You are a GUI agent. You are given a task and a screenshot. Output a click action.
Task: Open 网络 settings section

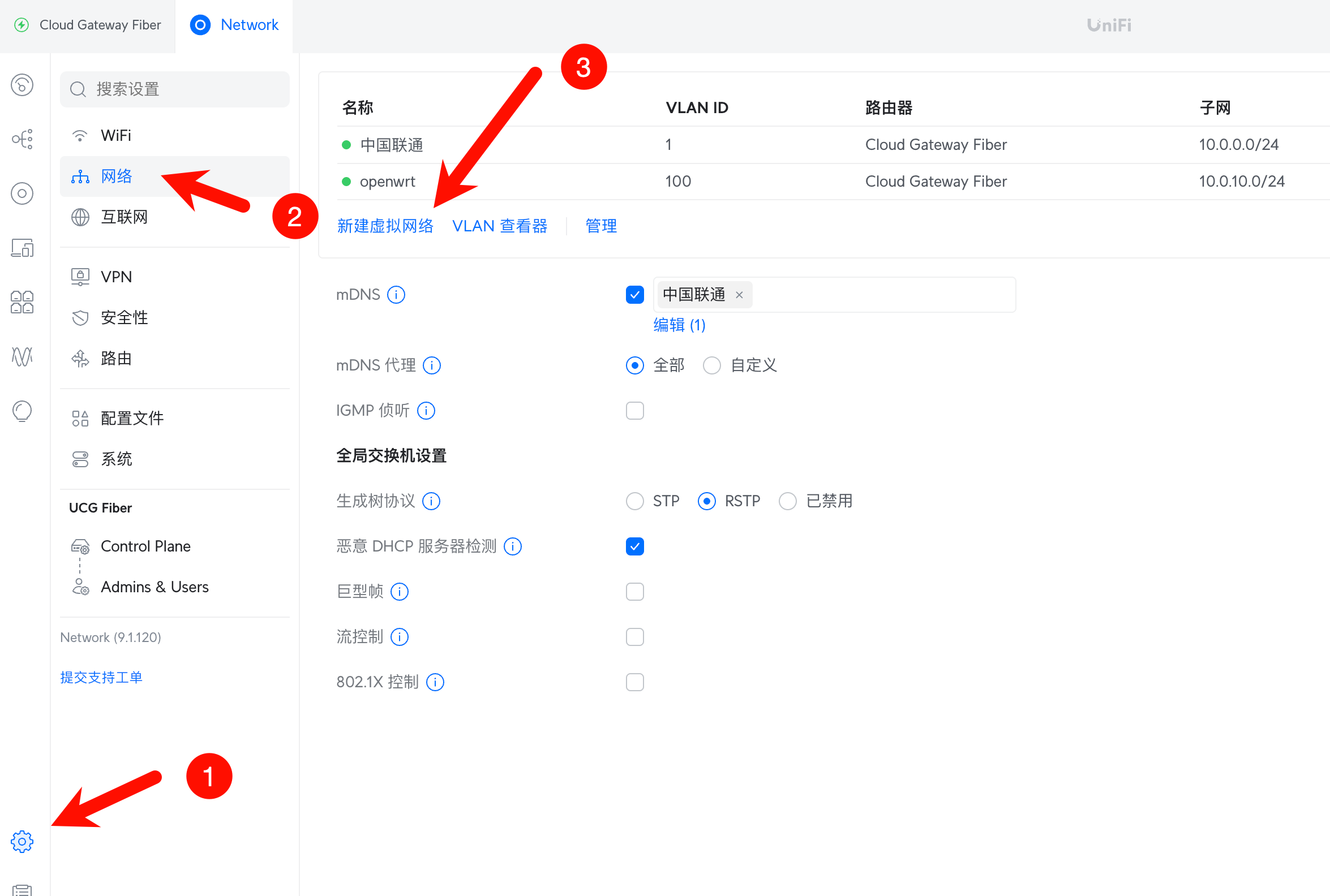[175, 176]
